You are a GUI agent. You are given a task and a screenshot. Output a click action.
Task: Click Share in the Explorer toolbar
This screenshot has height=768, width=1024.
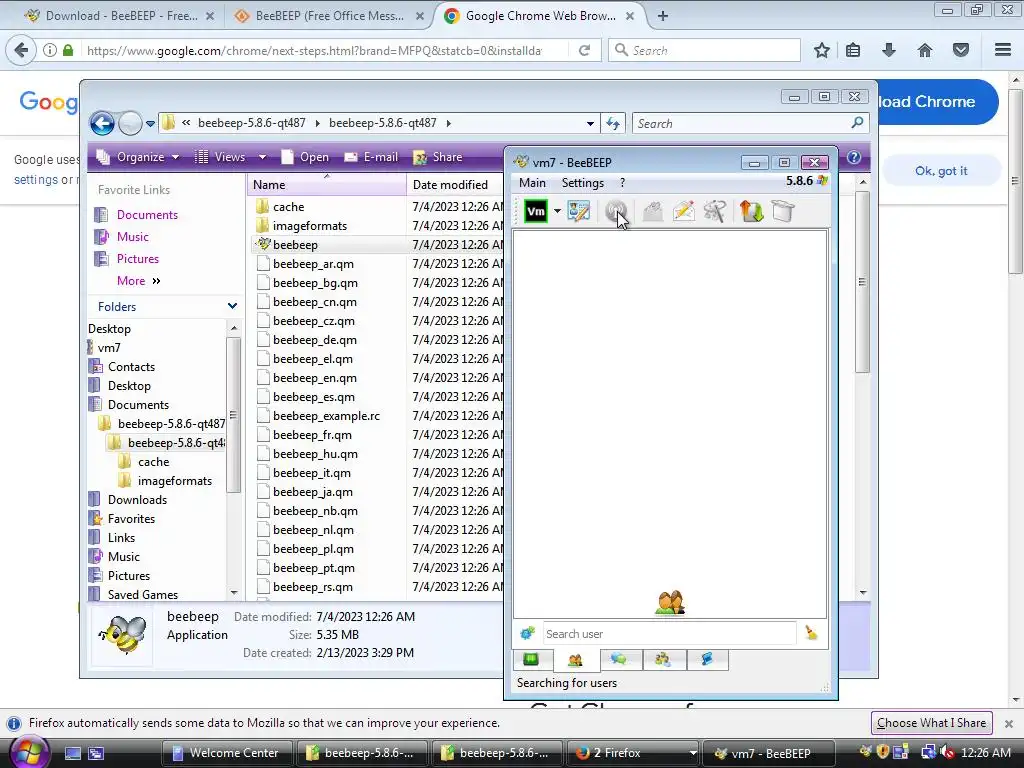coord(438,157)
